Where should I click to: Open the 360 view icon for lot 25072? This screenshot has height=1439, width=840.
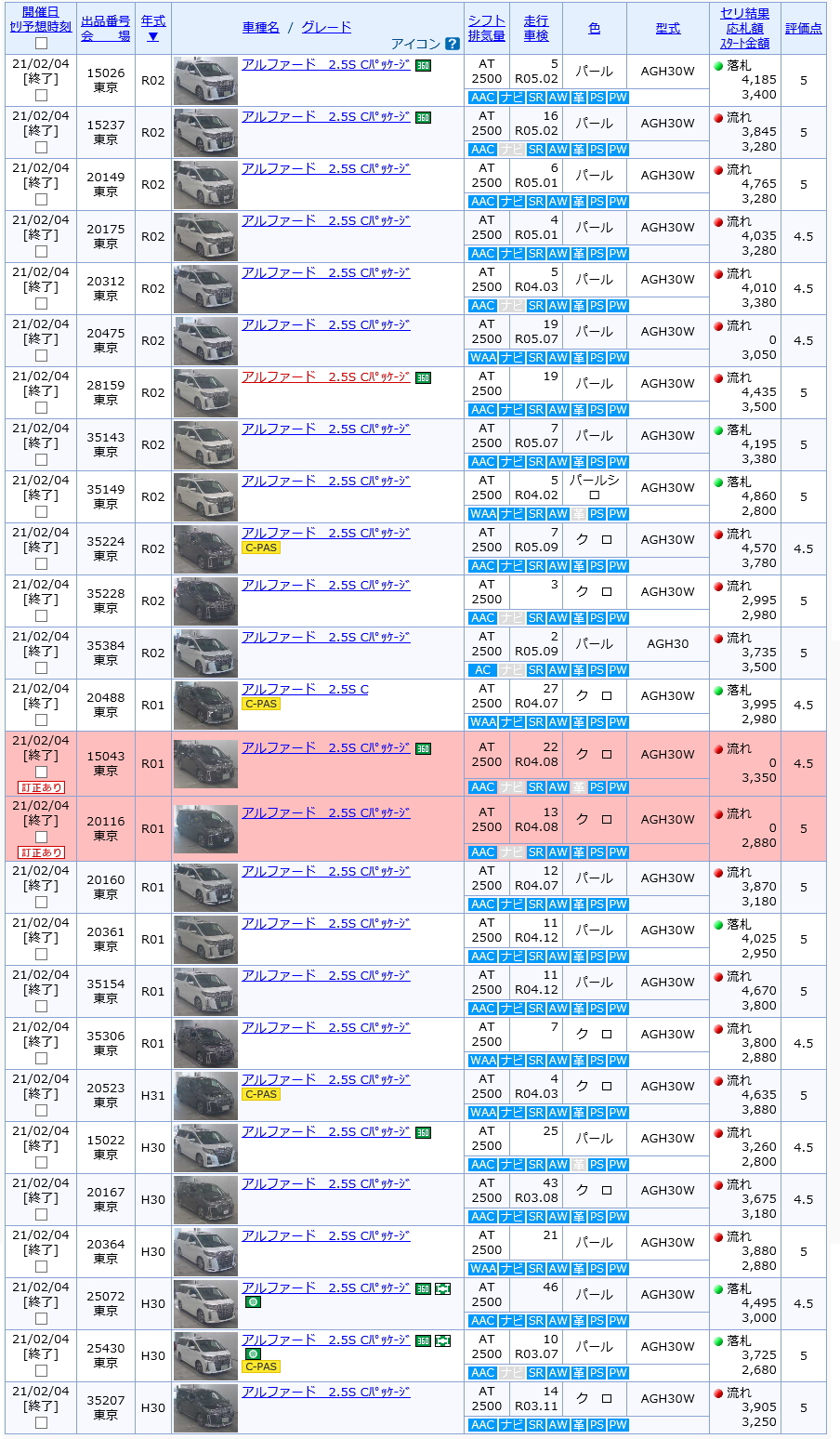tap(423, 1289)
